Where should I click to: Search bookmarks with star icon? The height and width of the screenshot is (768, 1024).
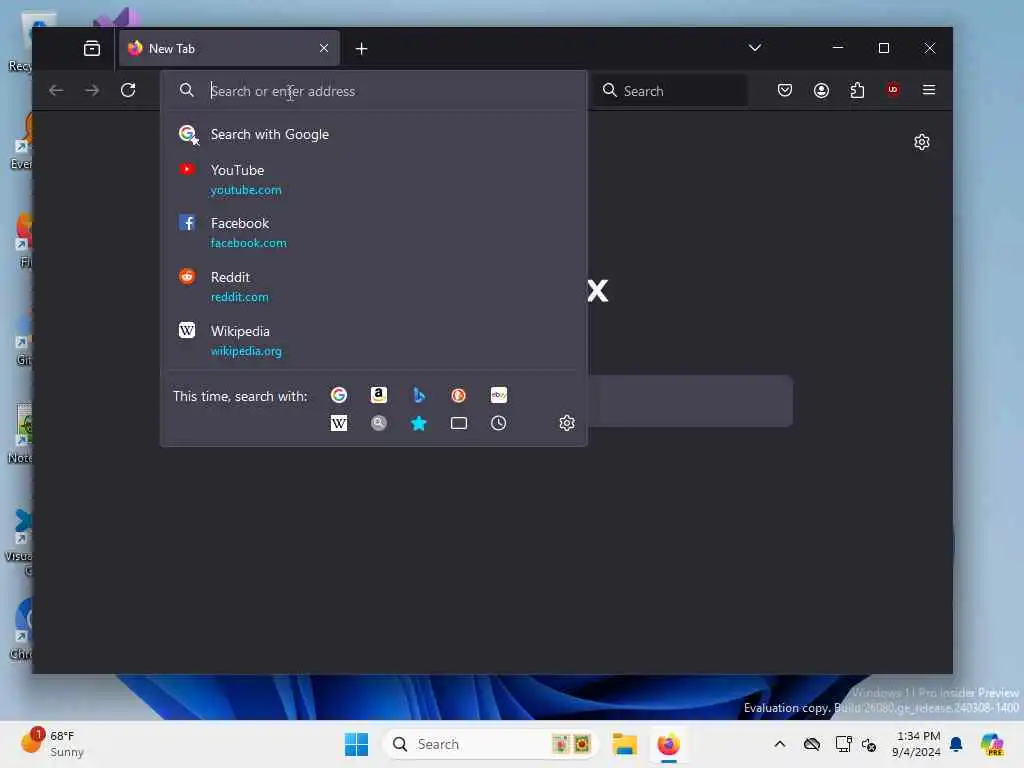pos(419,423)
